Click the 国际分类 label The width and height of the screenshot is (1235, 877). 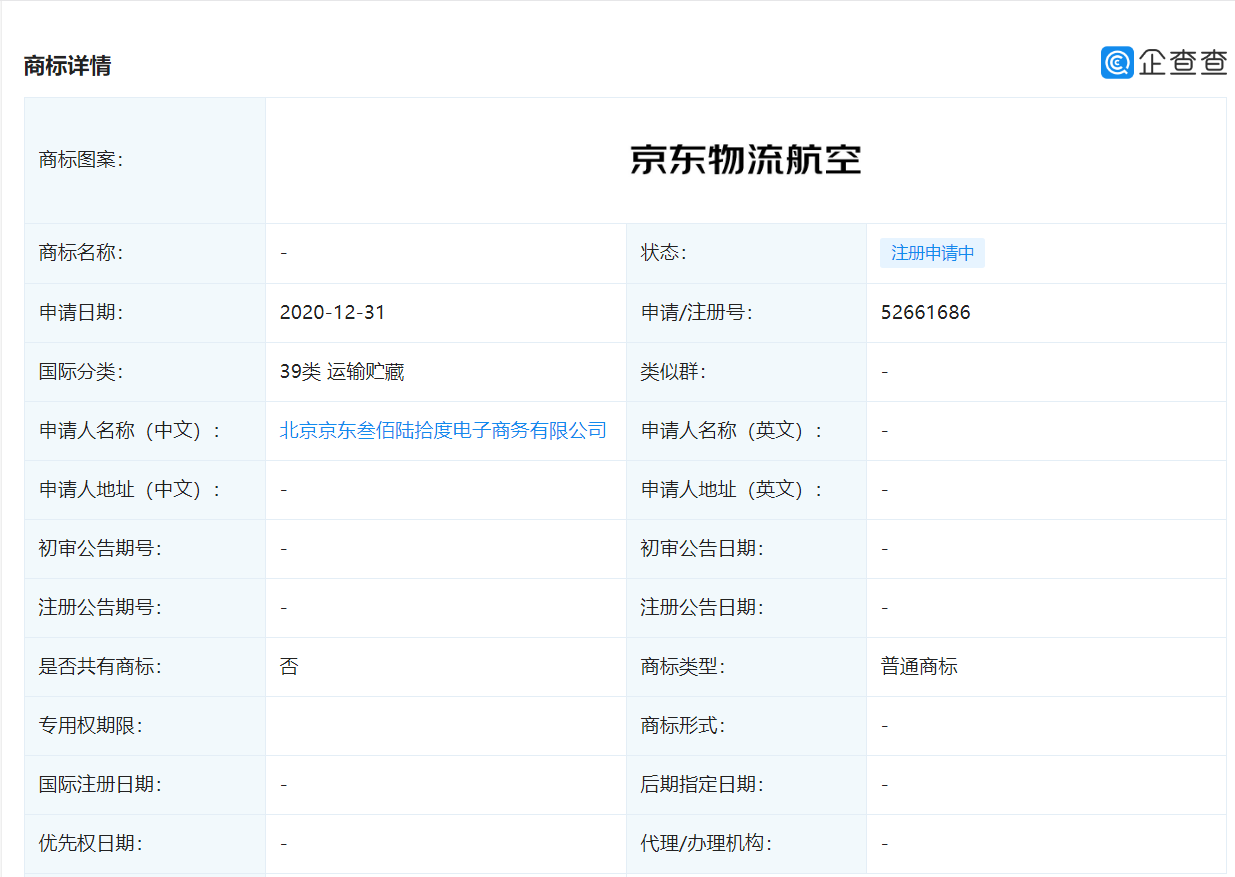pyautogui.click(x=81, y=372)
